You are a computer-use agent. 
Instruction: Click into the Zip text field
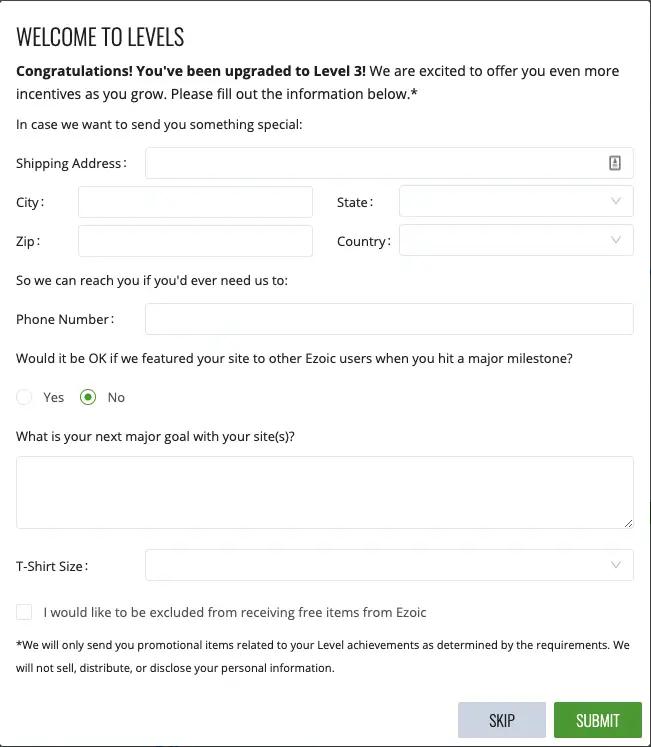pos(195,241)
